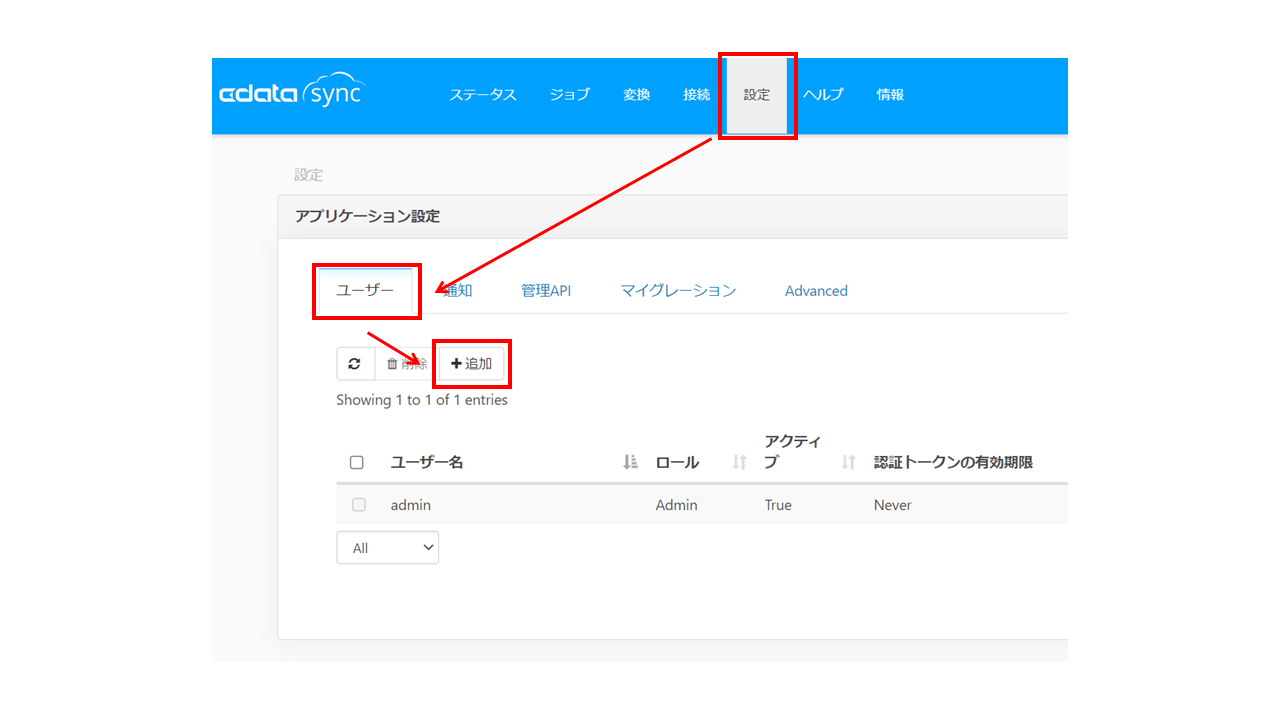Click the Showing 1 to 1 entries text
Image resolution: width=1280 pixels, height=720 pixels.
[422, 400]
